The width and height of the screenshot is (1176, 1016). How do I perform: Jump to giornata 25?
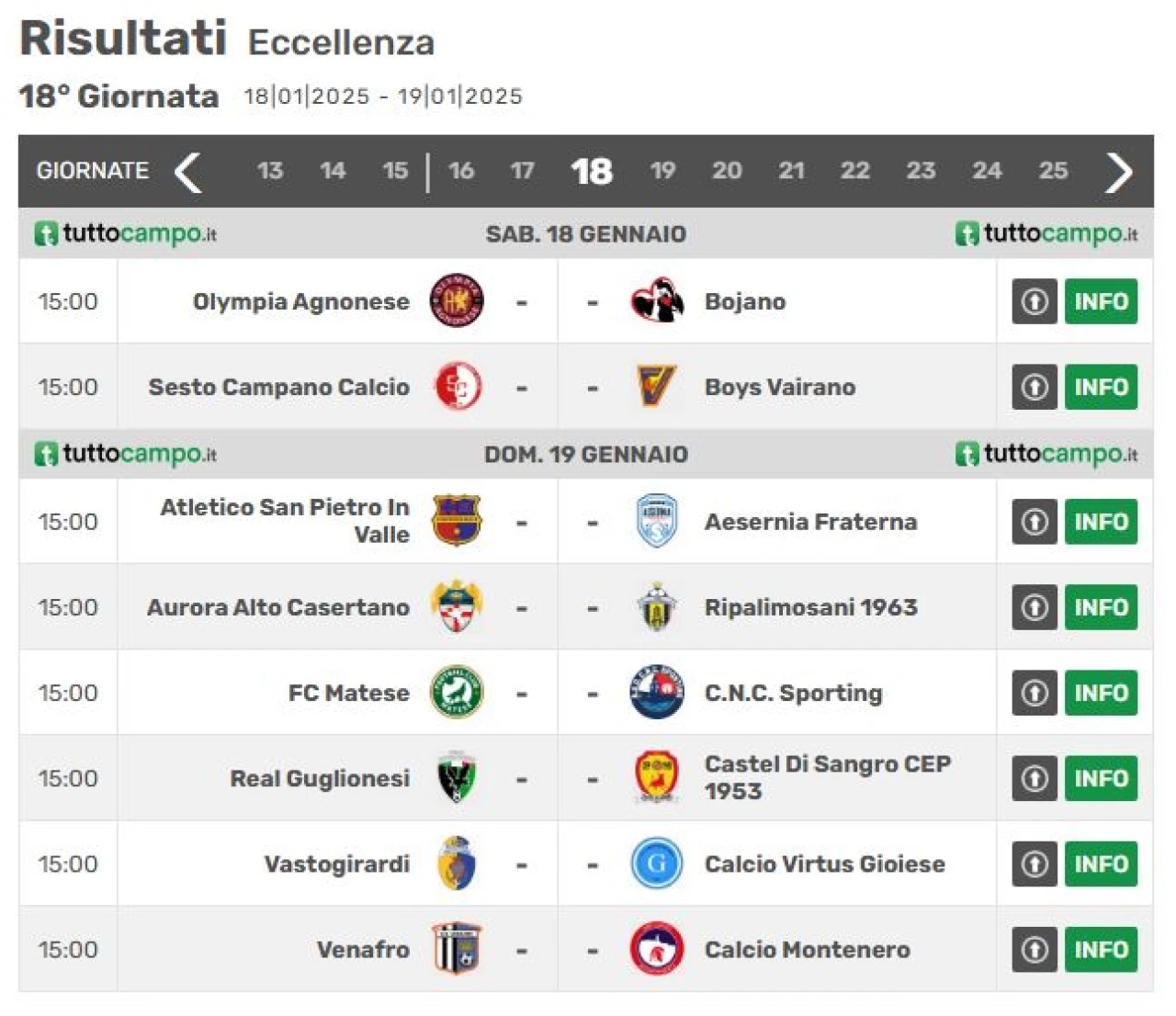point(1053,171)
